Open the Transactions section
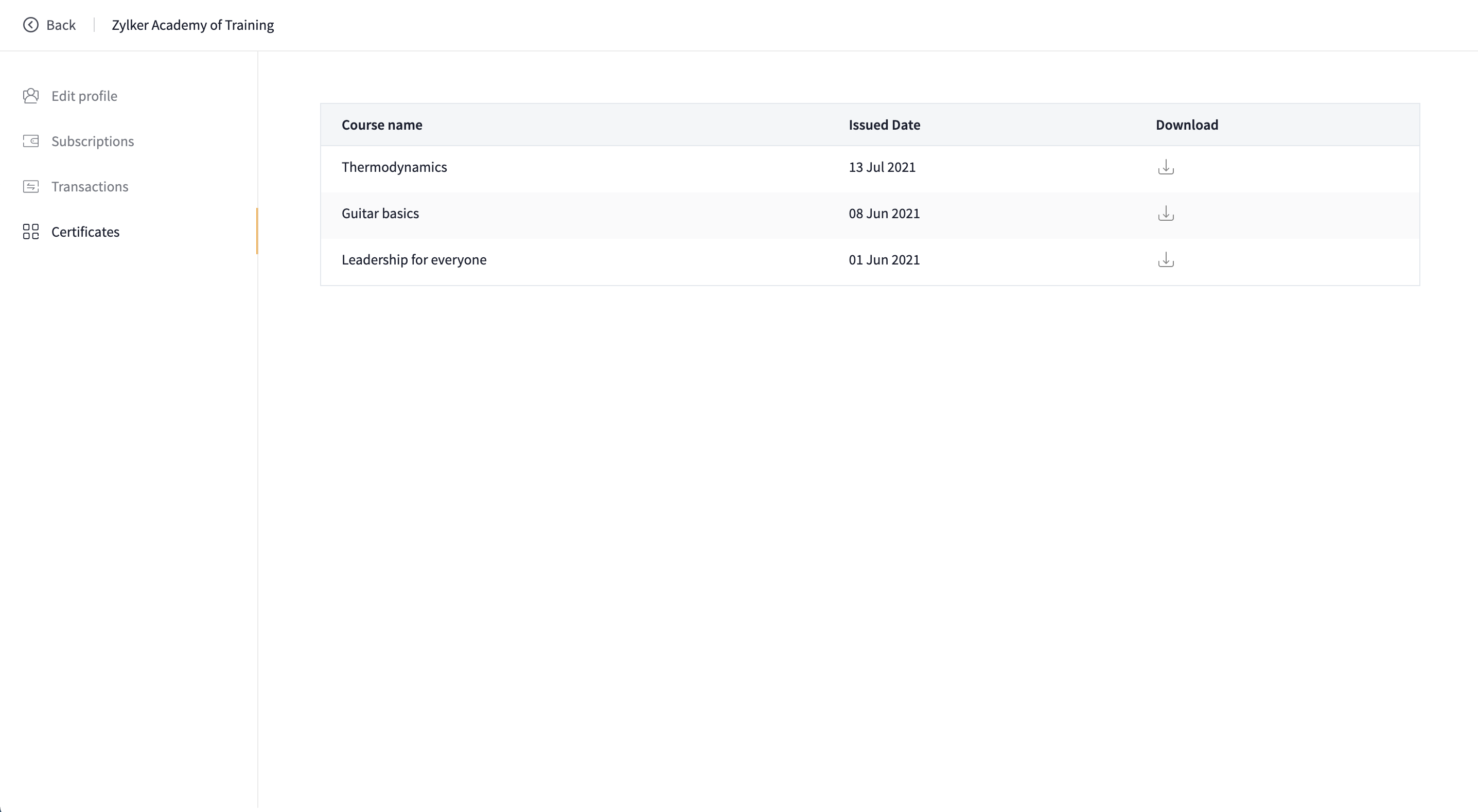This screenshot has width=1478, height=812. click(90, 186)
